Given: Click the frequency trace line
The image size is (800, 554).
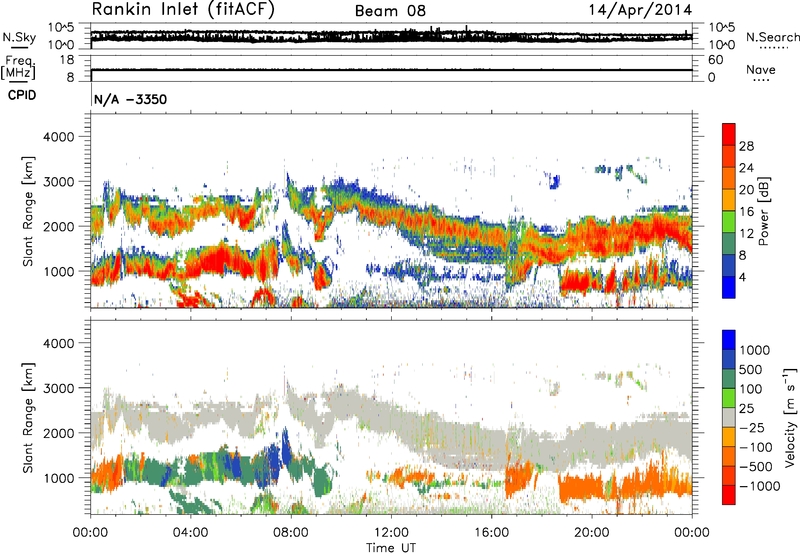Looking at the screenshot, I should 391,70.
